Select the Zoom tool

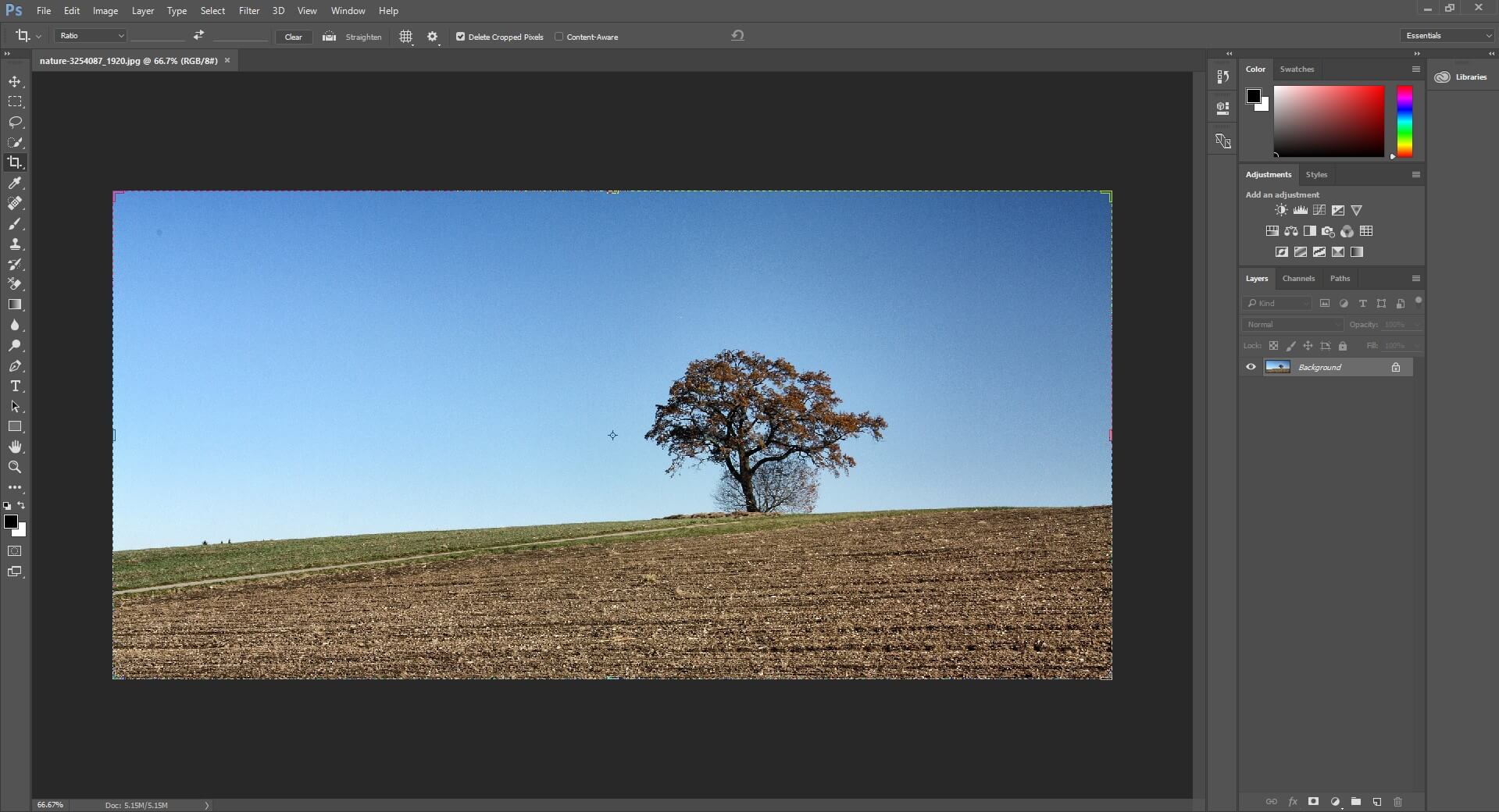click(16, 467)
